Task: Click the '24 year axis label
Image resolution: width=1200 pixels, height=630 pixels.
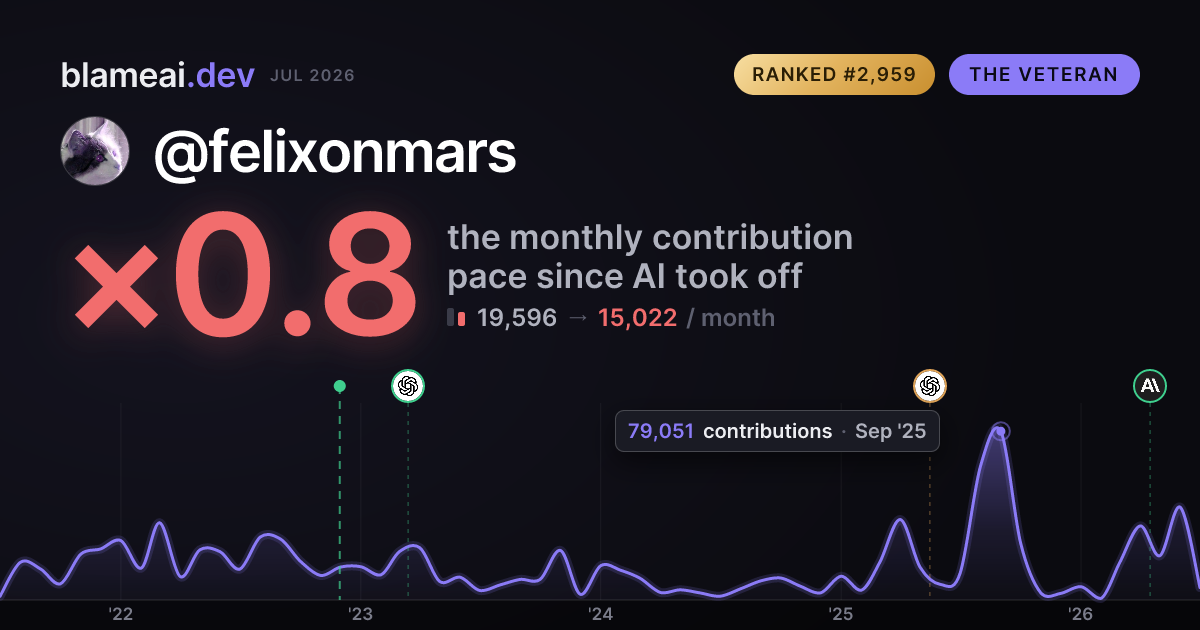Action: (600, 614)
